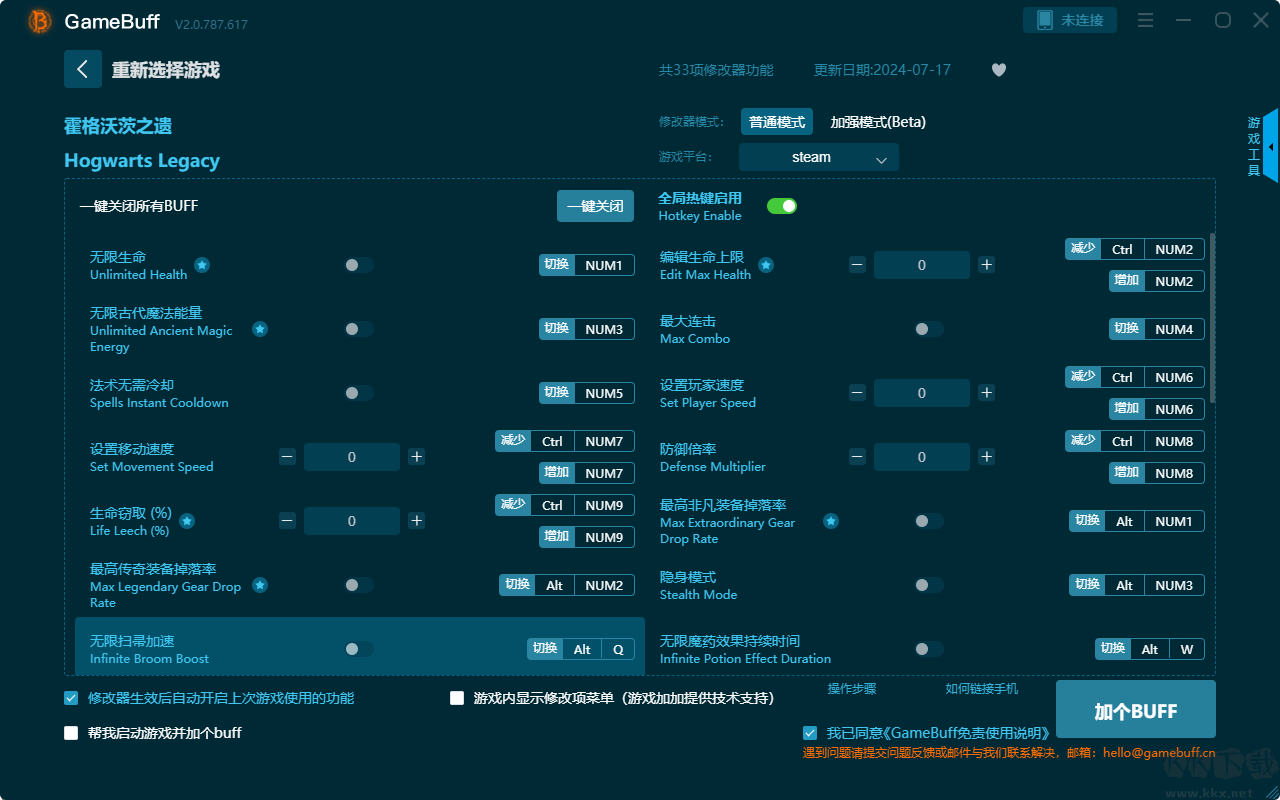Check 帮我启动游戏并加个buff checkbox
Screen dimensions: 1280x800
pyautogui.click(x=71, y=733)
